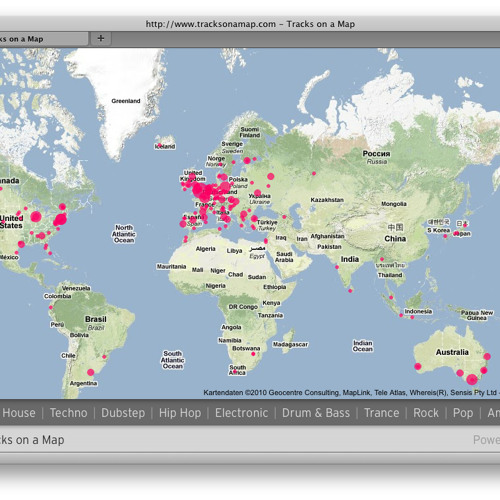Click the track marker in Argentina
This screenshot has height=500, width=500.
pos(91,372)
